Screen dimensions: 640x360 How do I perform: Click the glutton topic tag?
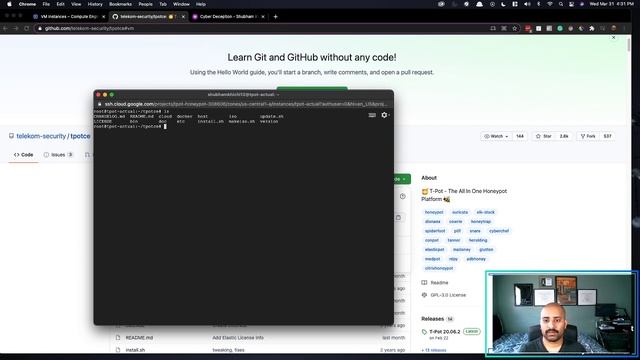pyautogui.click(x=486, y=250)
